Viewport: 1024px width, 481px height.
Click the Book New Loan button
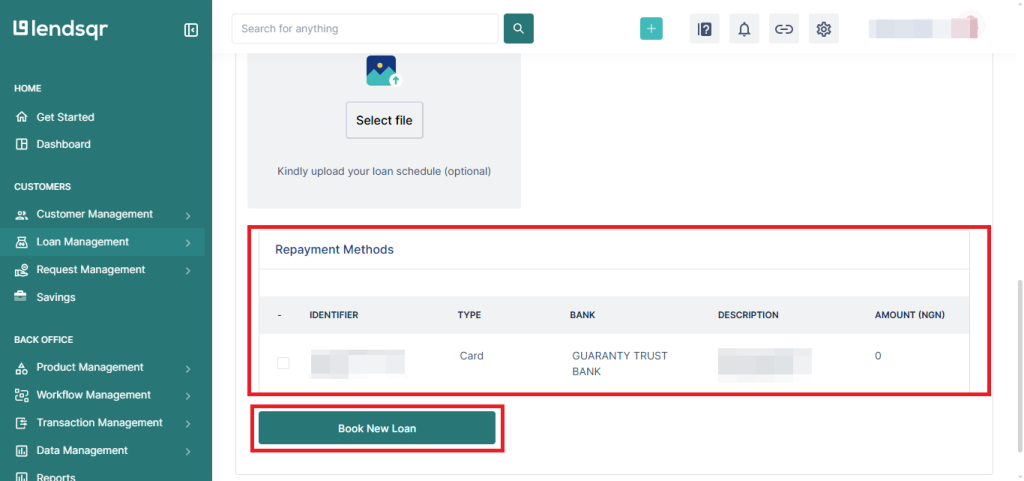click(x=377, y=429)
